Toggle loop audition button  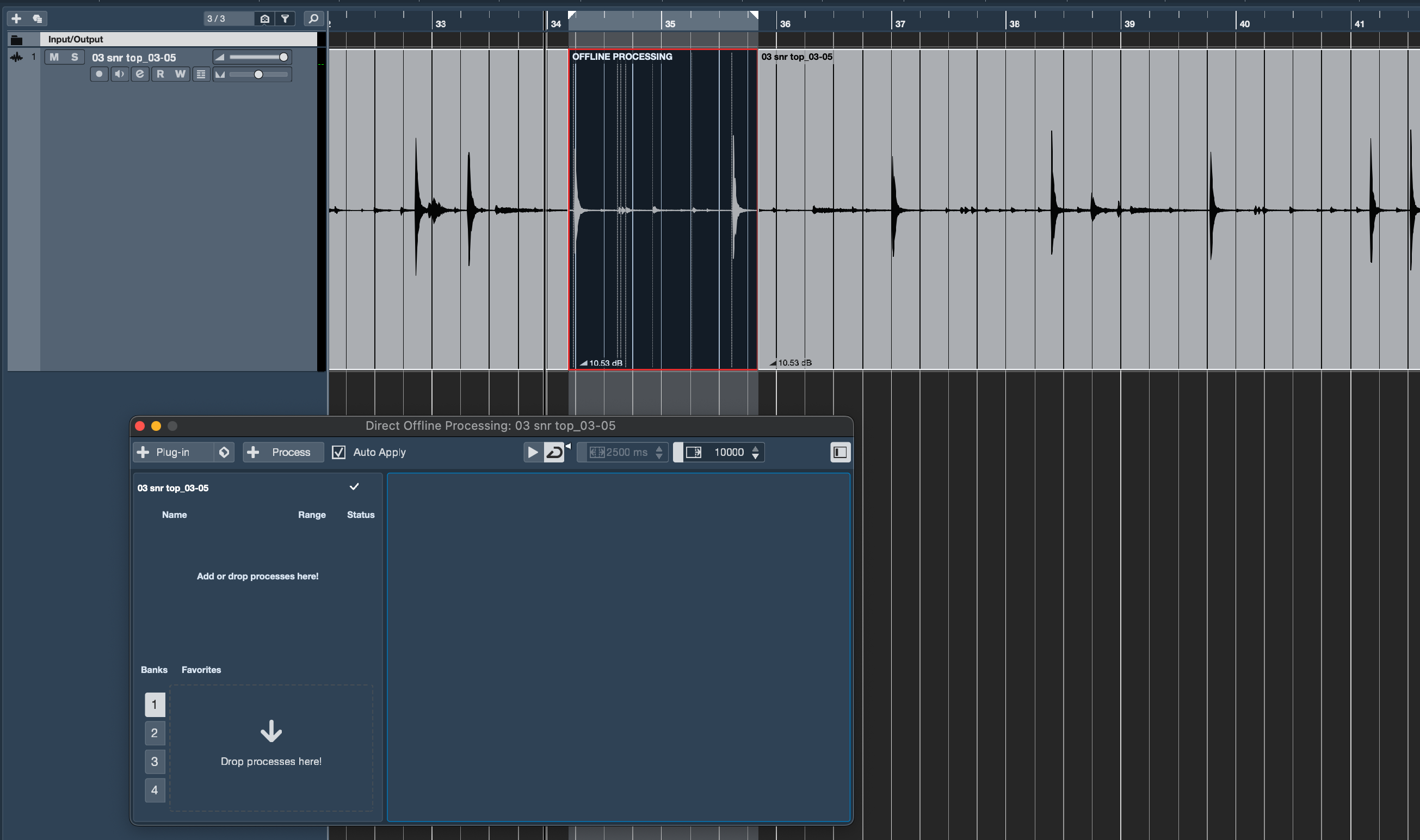[554, 452]
